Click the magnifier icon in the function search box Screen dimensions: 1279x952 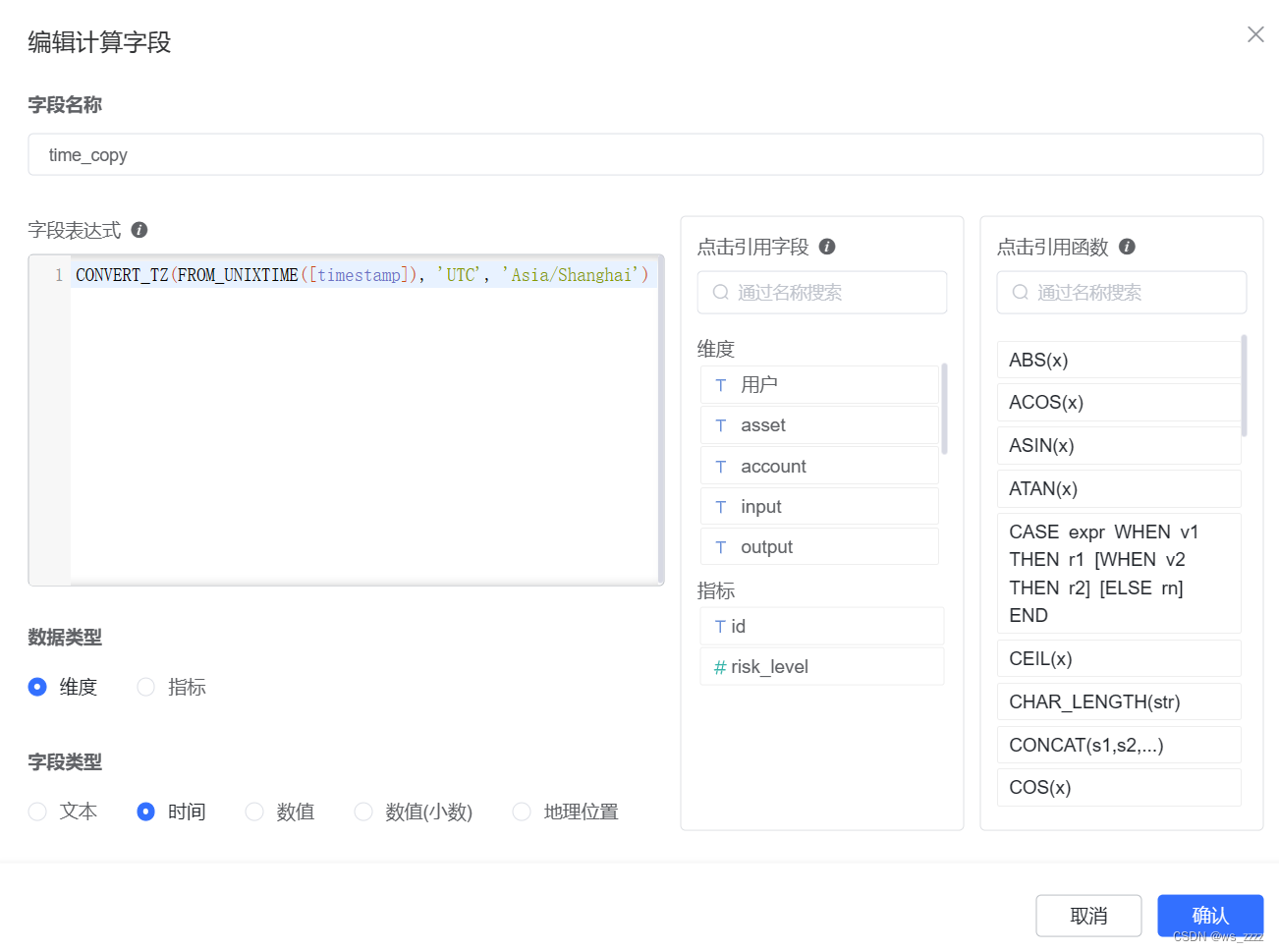[1018, 292]
